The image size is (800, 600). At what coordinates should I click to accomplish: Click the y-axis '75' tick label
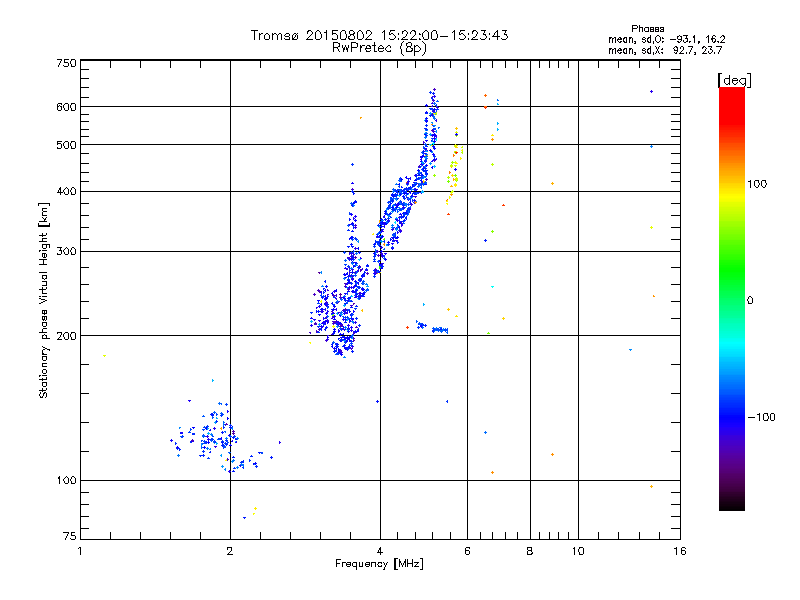coord(70,536)
